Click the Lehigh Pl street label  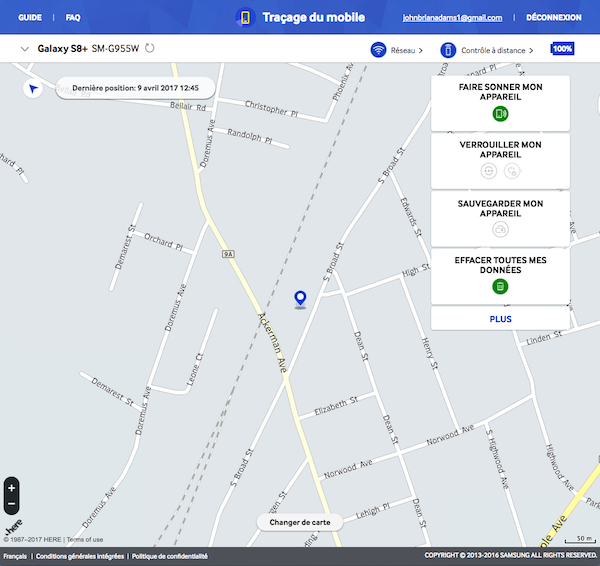(373, 511)
